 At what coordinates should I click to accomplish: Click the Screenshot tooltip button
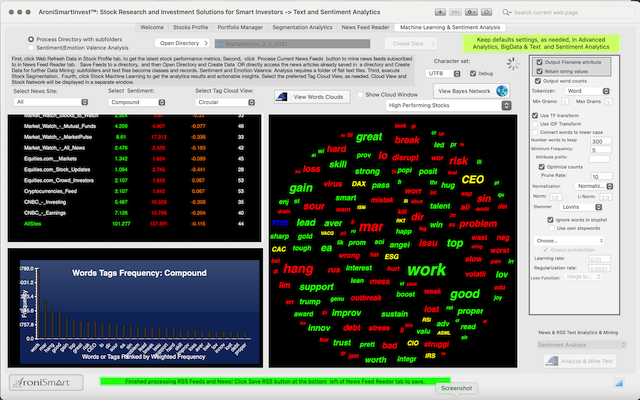456,388
